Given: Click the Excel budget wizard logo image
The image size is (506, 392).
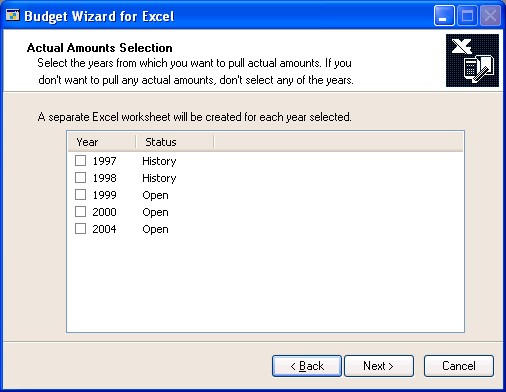Looking at the screenshot, I should pos(472,60).
